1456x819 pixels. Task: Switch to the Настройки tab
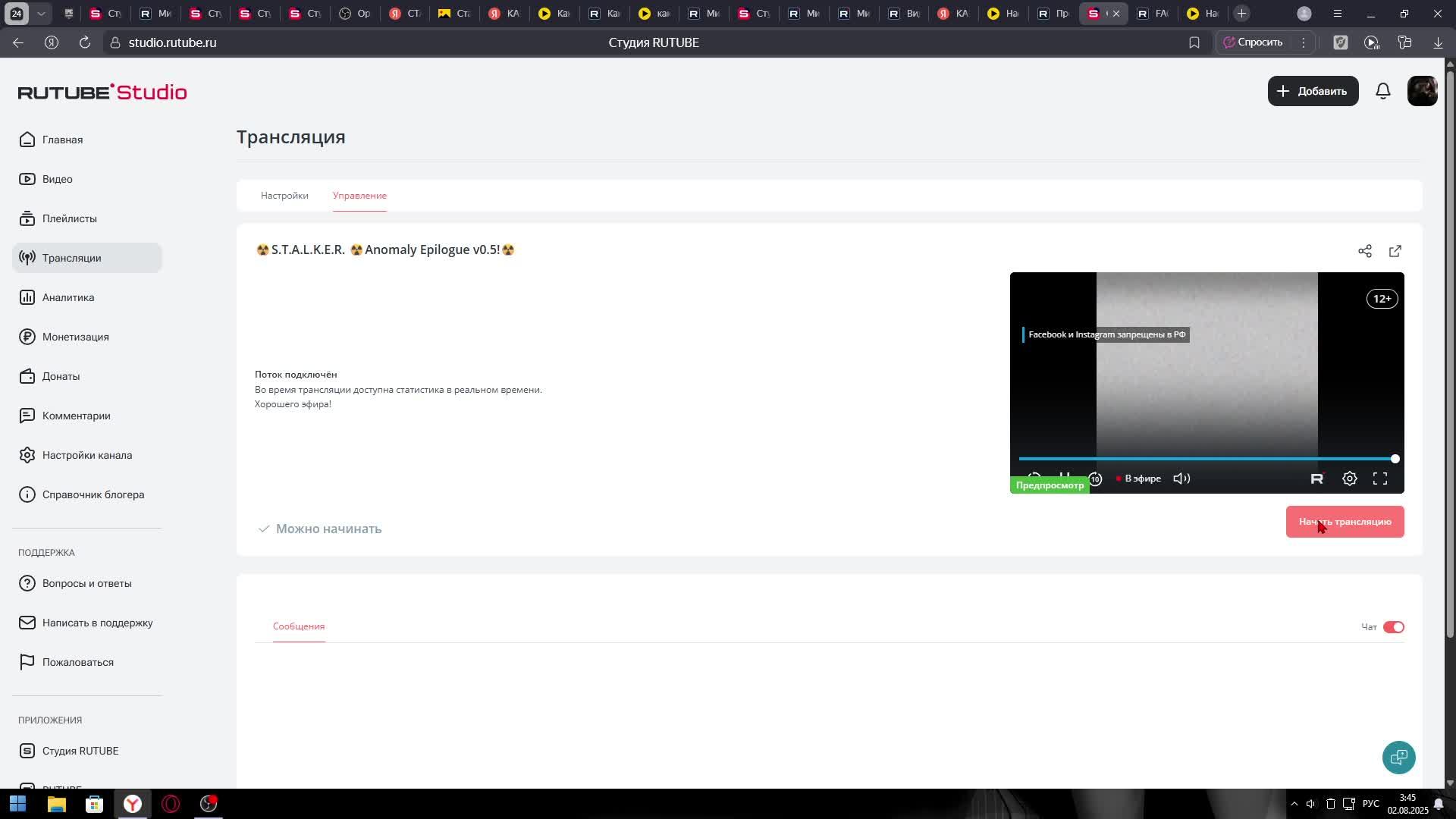[284, 196]
